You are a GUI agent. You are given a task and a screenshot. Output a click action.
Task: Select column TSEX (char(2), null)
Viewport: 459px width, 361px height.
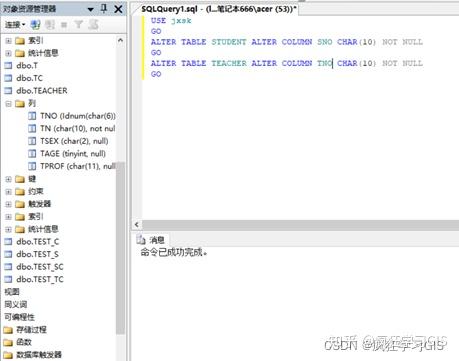tap(74, 141)
